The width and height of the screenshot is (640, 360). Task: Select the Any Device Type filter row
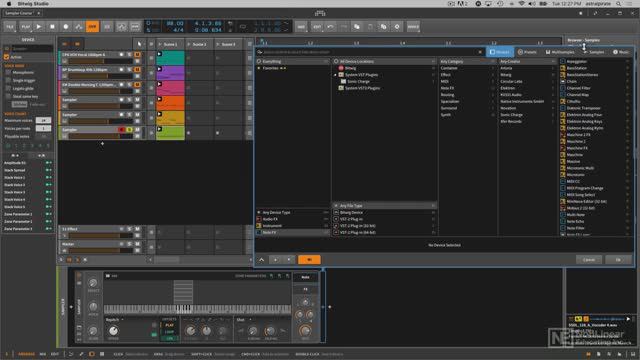pyautogui.click(x=293, y=213)
